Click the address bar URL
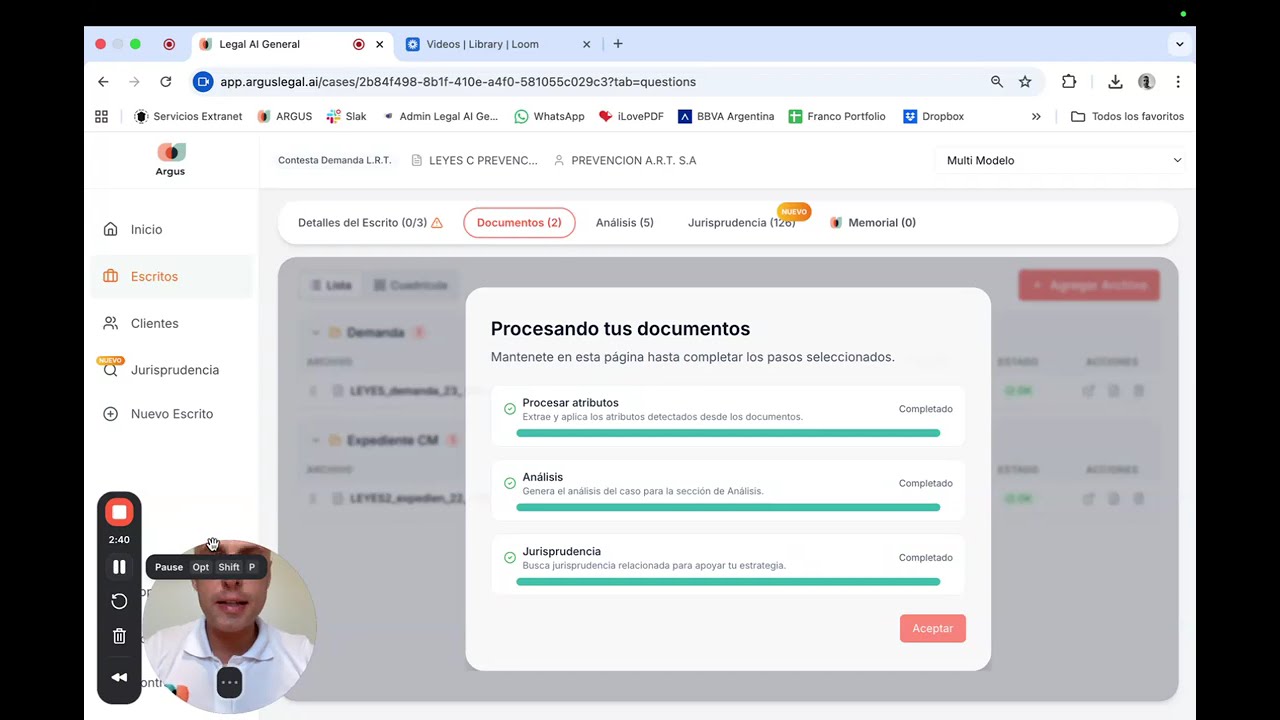This screenshot has width=1280, height=720. coord(458,82)
